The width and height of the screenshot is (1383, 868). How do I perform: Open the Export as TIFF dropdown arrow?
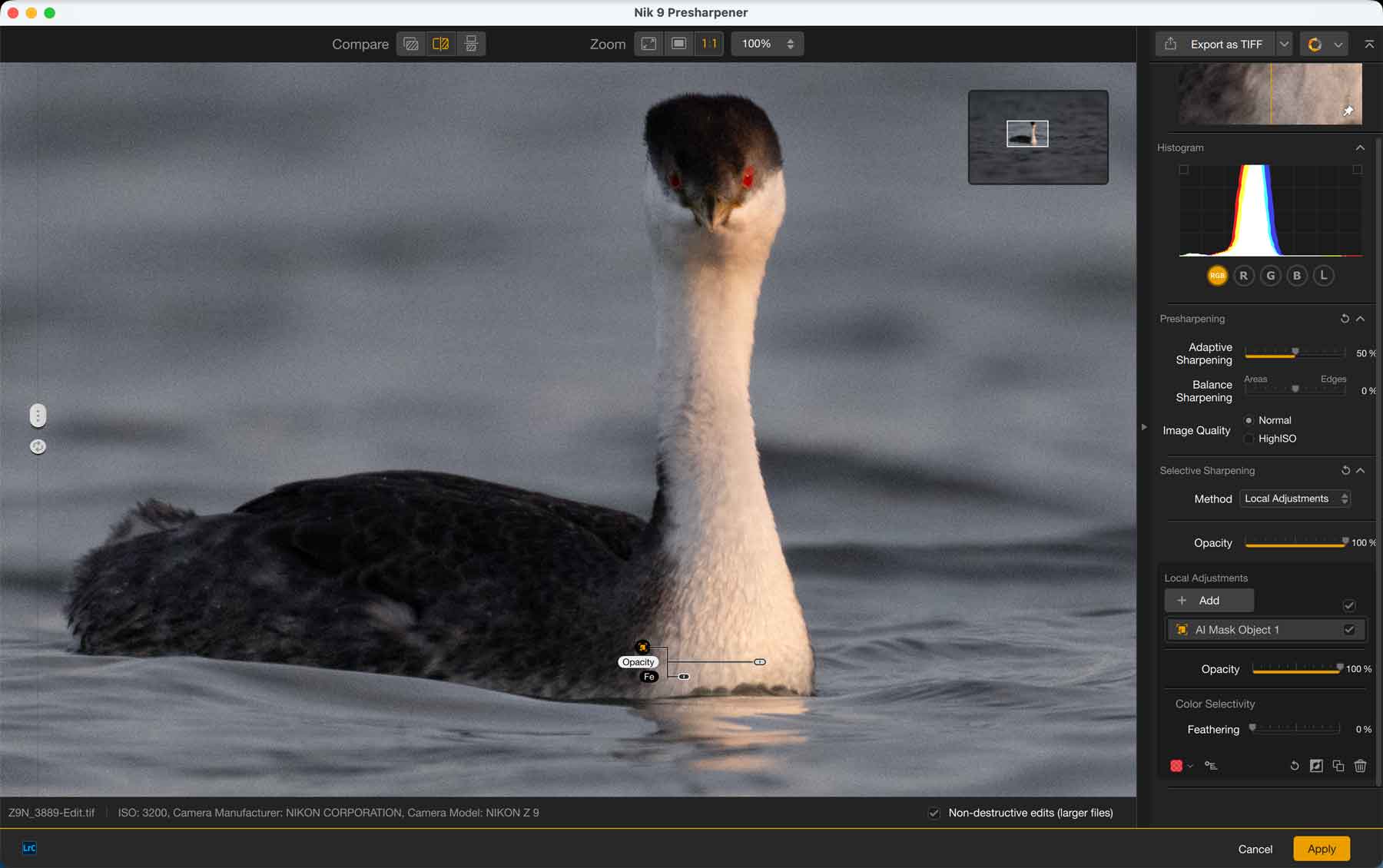pyautogui.click(x=1284, y=45)
